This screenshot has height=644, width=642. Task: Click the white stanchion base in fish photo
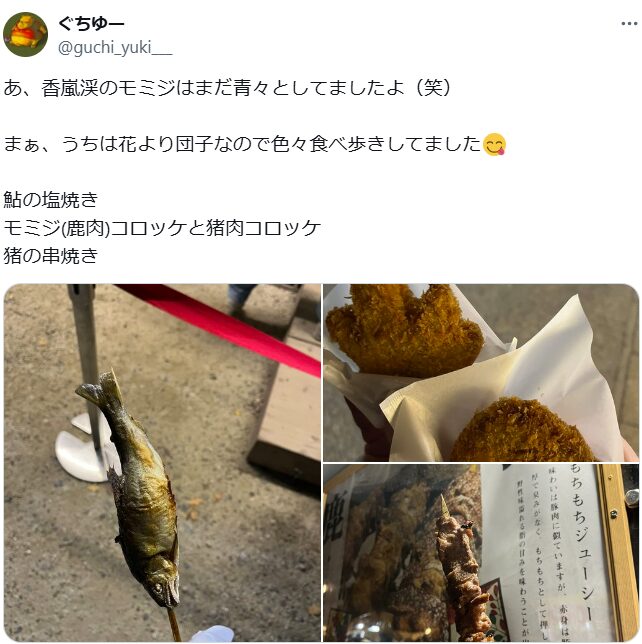tap(82, 448)
